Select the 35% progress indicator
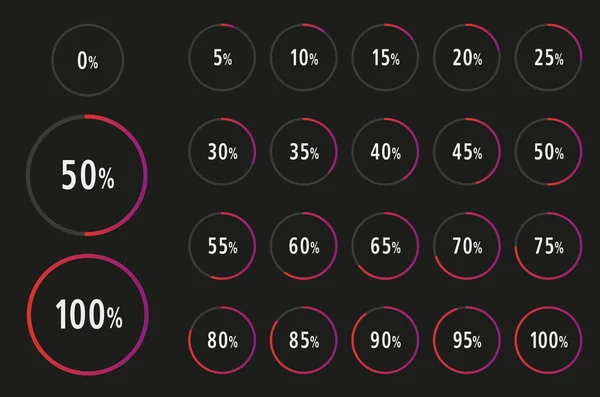600x397 pixels. [303, 152]
